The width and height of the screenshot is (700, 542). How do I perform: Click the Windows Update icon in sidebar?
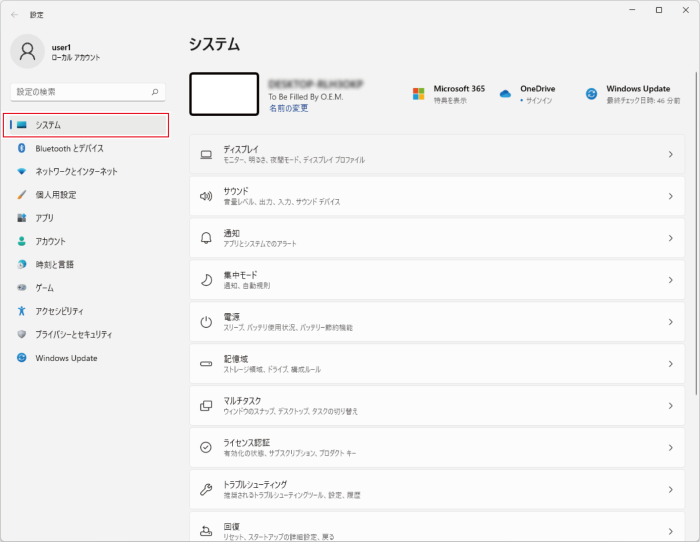[x=21, y=358]
